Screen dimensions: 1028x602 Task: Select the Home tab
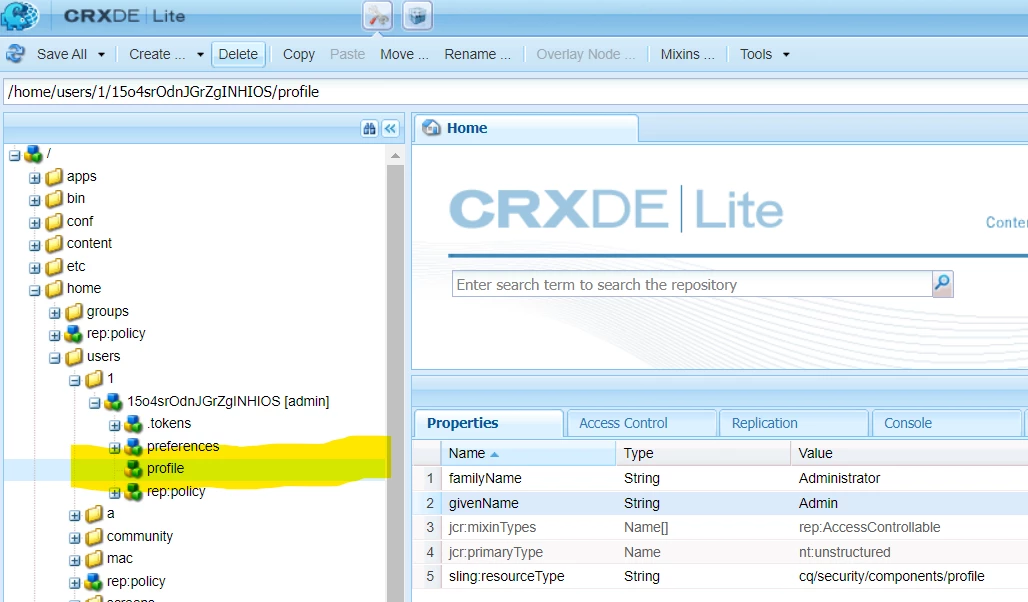click(x=526, y=128)
